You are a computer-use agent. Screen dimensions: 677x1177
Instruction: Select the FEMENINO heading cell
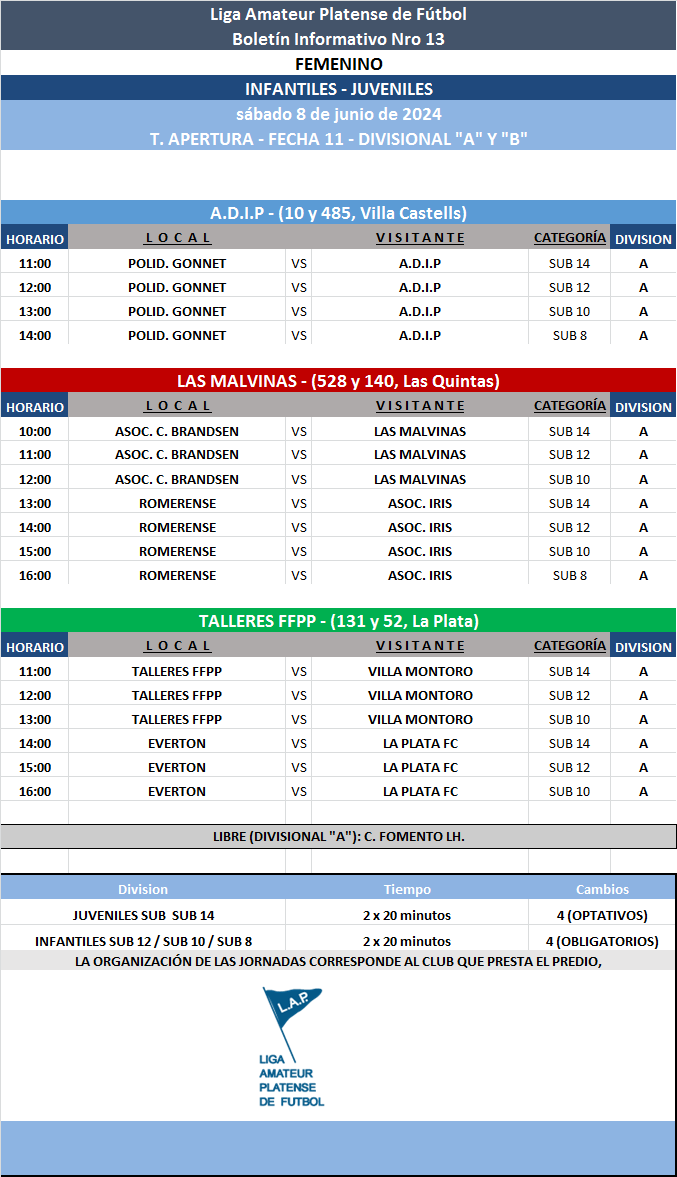click(338, 64)
